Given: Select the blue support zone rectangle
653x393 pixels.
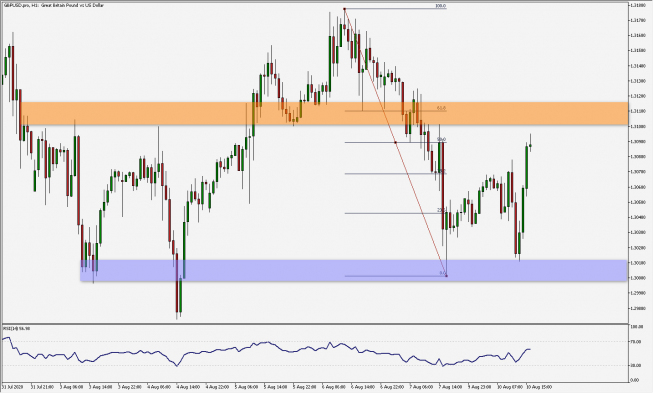Looking at the screenshot, I should coord(353,271).
